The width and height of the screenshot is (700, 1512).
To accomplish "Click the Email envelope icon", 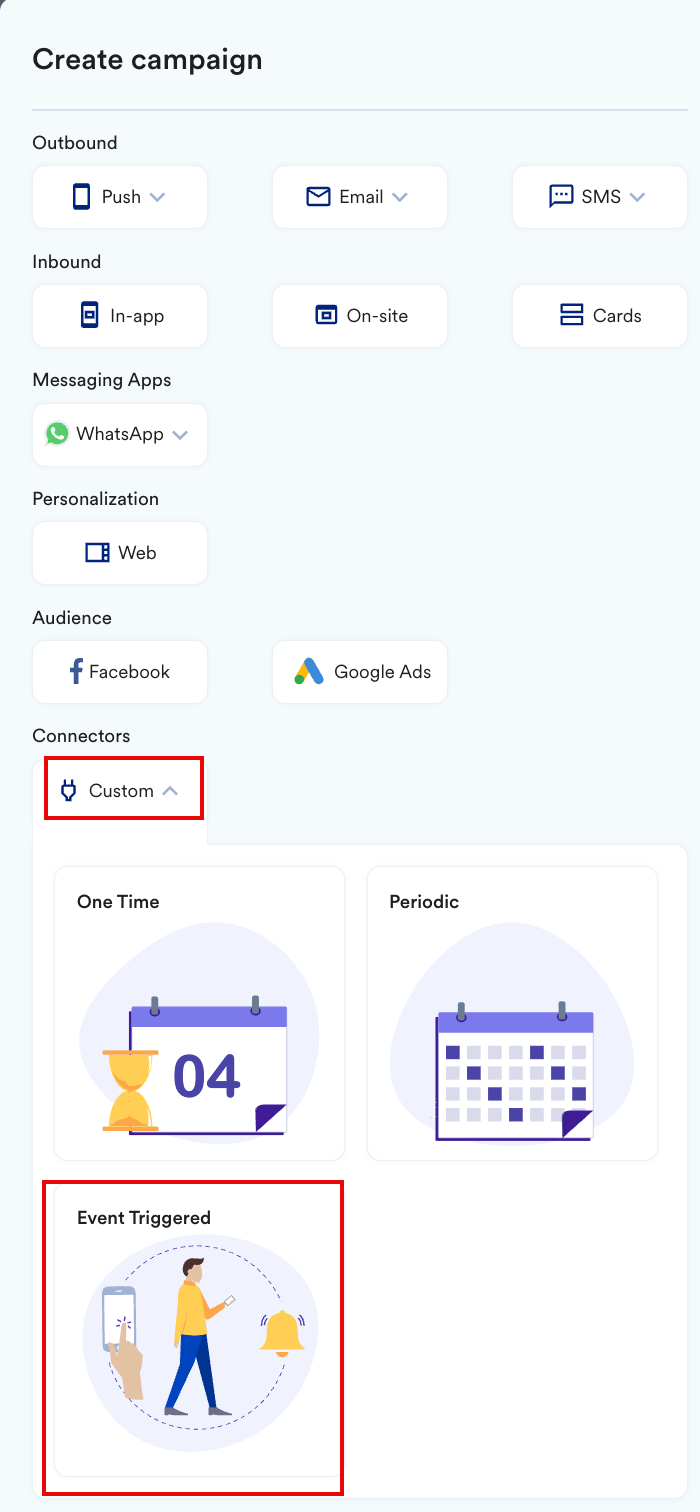I will click(x=318, y=197).
